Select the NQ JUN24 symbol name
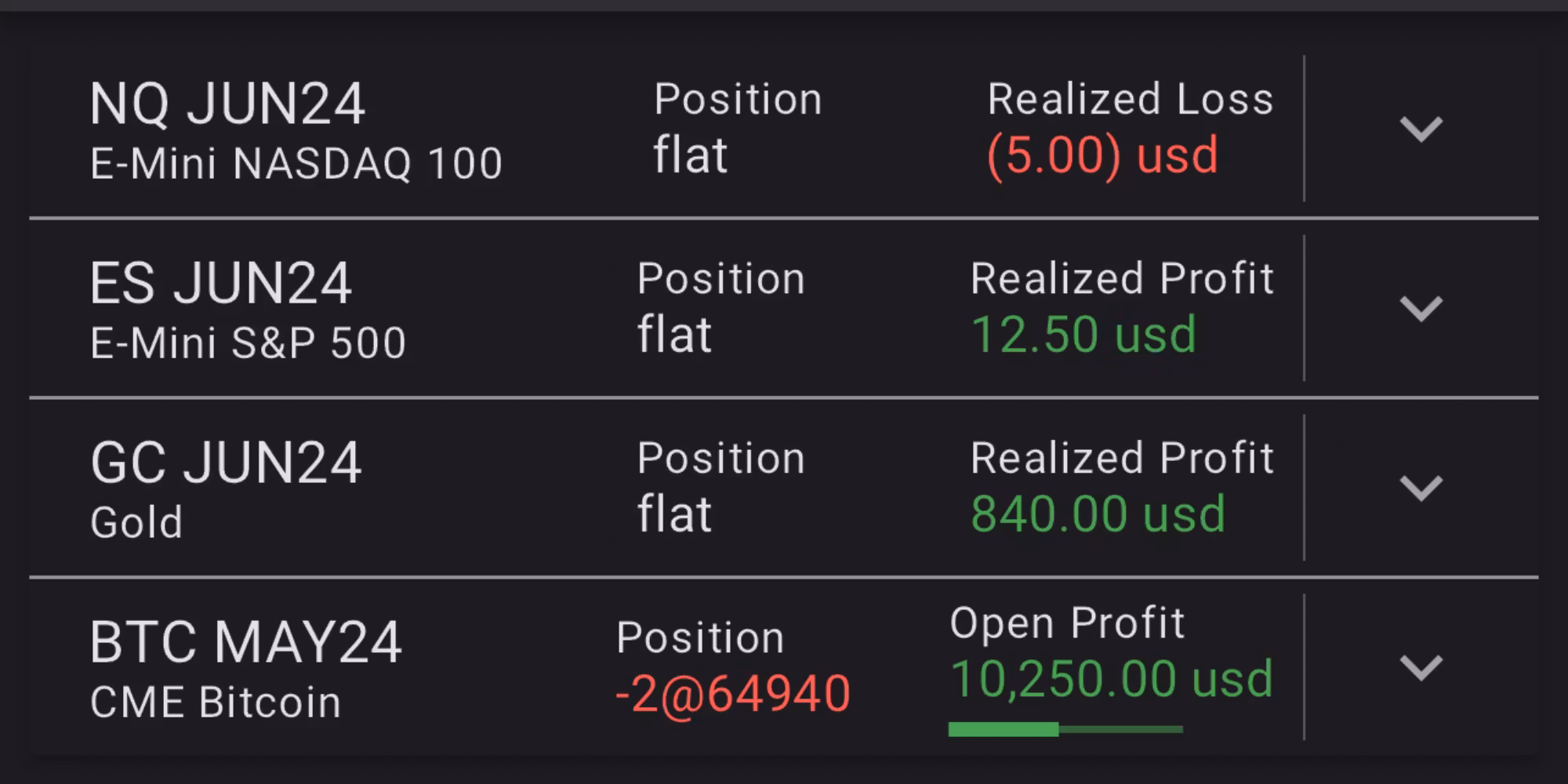The height and width of the screenshot is (784, 1568). tap(227, 103)
